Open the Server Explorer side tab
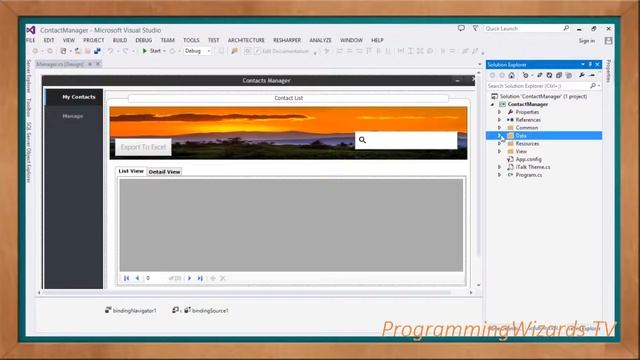 tap(29, 76)
